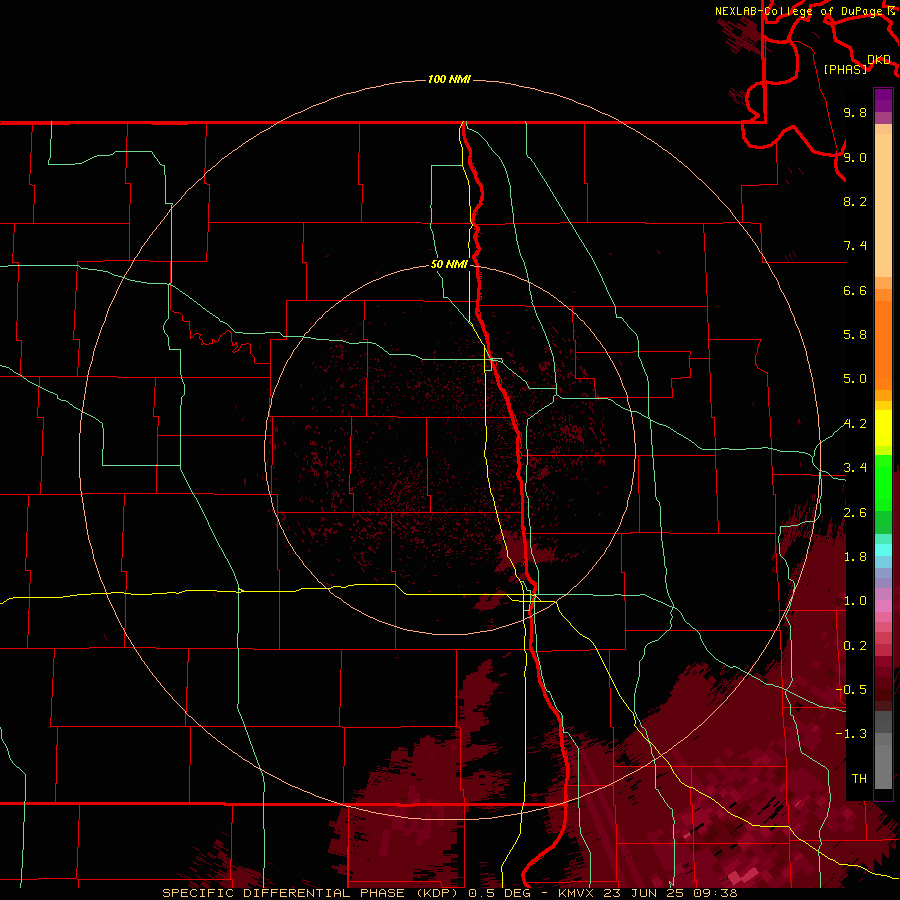
Task: Click the -0.5 color scale value
Action: (x=851, y=690)
